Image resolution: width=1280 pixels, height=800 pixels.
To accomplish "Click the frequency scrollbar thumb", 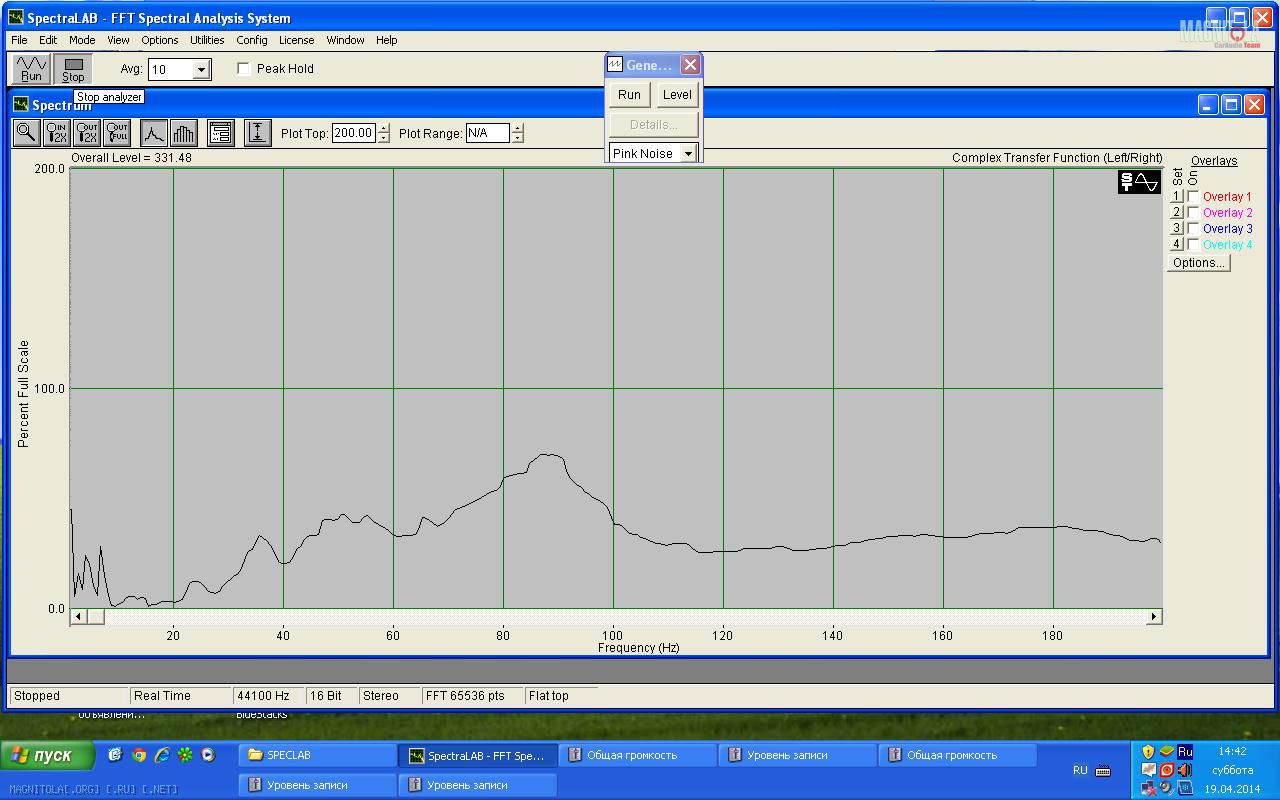I will point(95,616).
